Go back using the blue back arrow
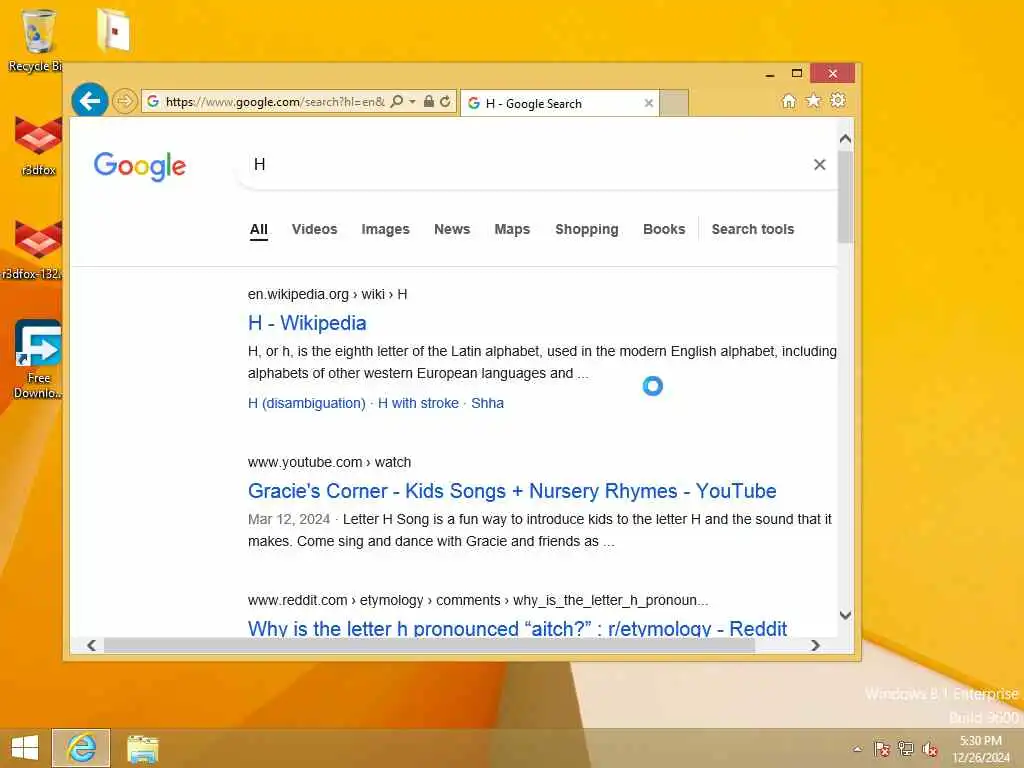Viewport: 1024px width, 768px height. pos(89,101)
